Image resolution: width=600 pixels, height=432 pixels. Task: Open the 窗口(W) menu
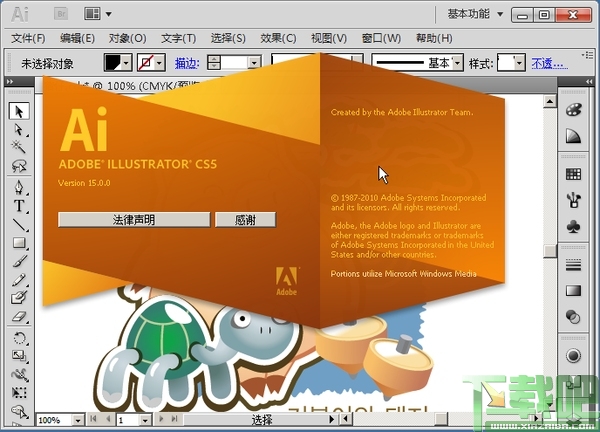pyautogui.click(x=381, y=38)
